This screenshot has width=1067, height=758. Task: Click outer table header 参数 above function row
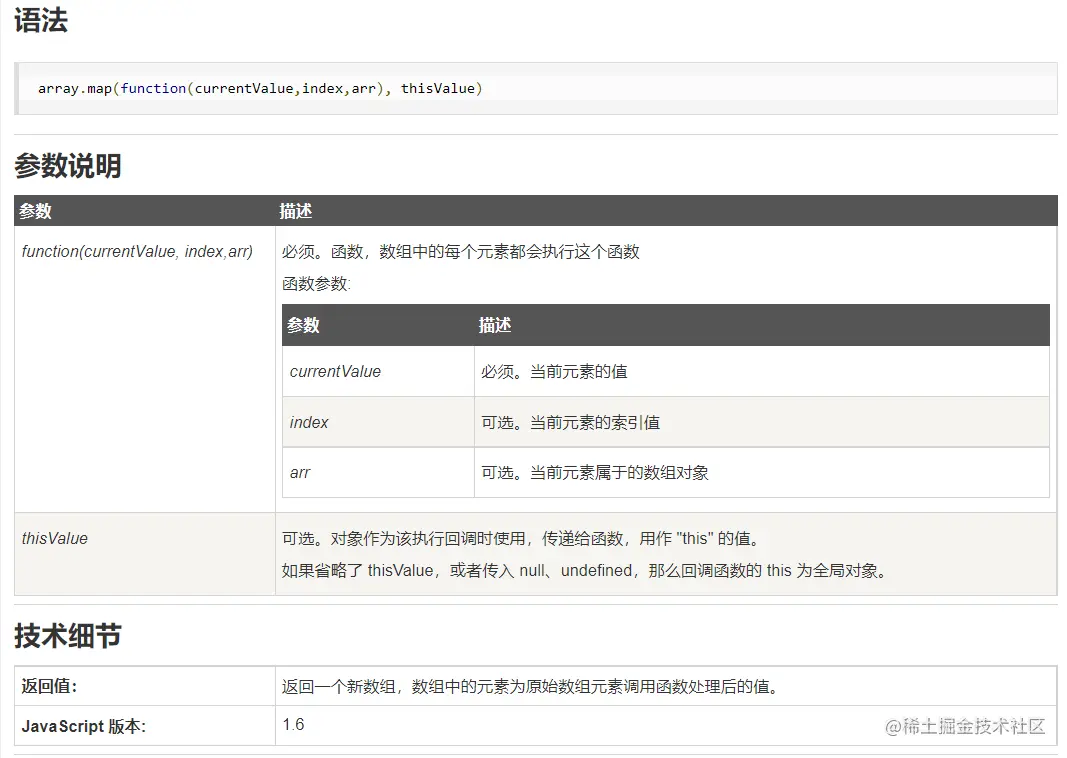click(x=35, y=211)
